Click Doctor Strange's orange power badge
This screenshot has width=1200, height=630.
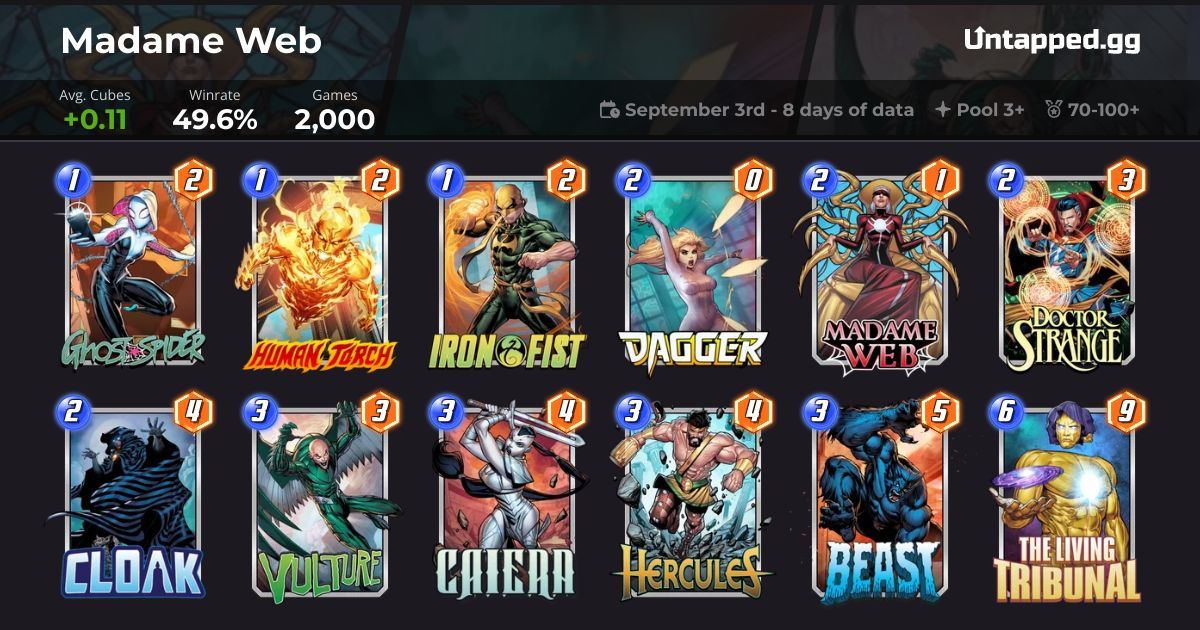1125,181
